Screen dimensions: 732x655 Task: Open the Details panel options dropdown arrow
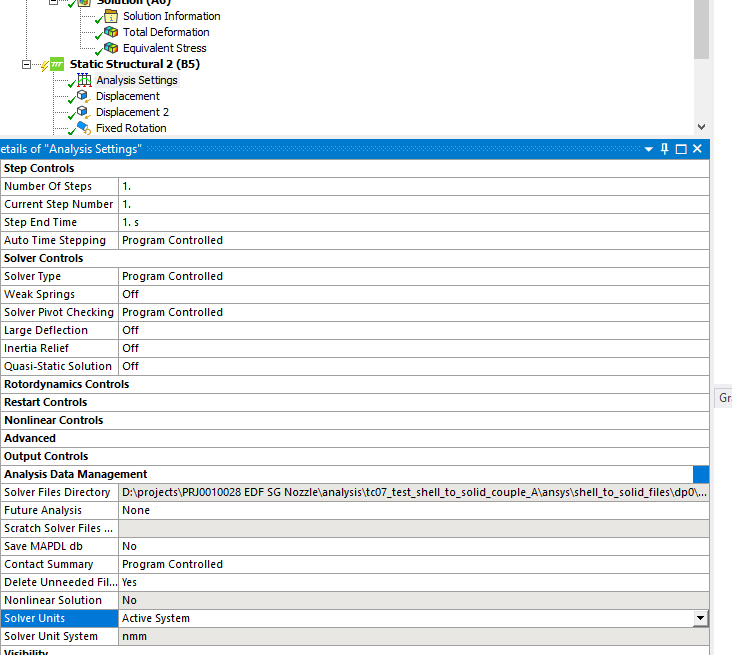pos(648,149)
